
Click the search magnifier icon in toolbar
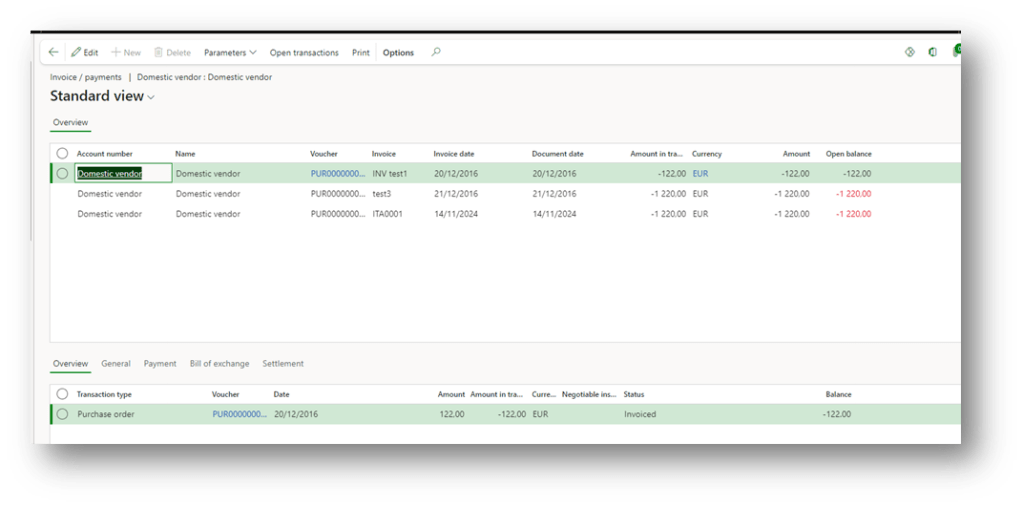[x=435, y=52]
